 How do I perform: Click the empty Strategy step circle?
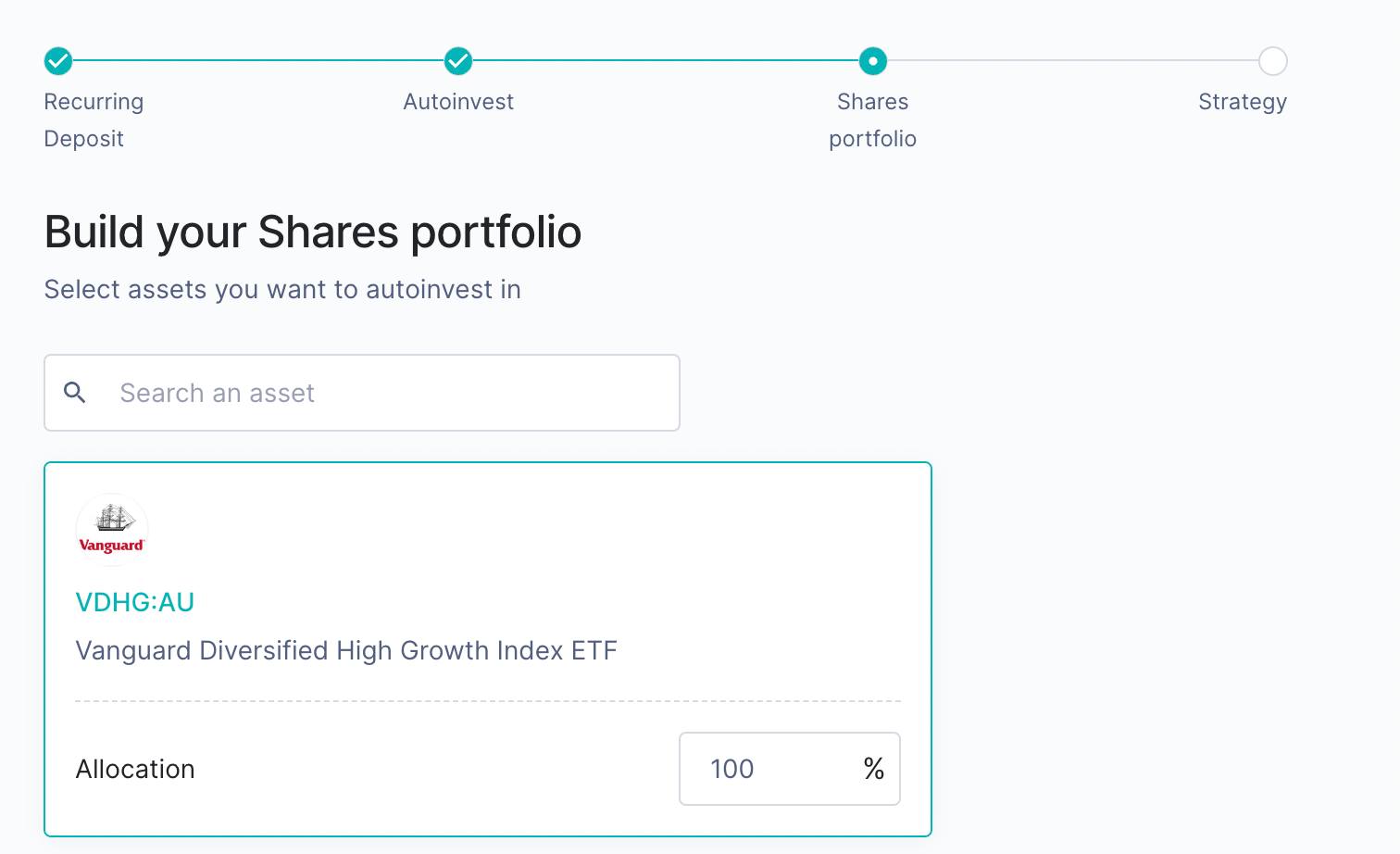tap(1273, 61)
